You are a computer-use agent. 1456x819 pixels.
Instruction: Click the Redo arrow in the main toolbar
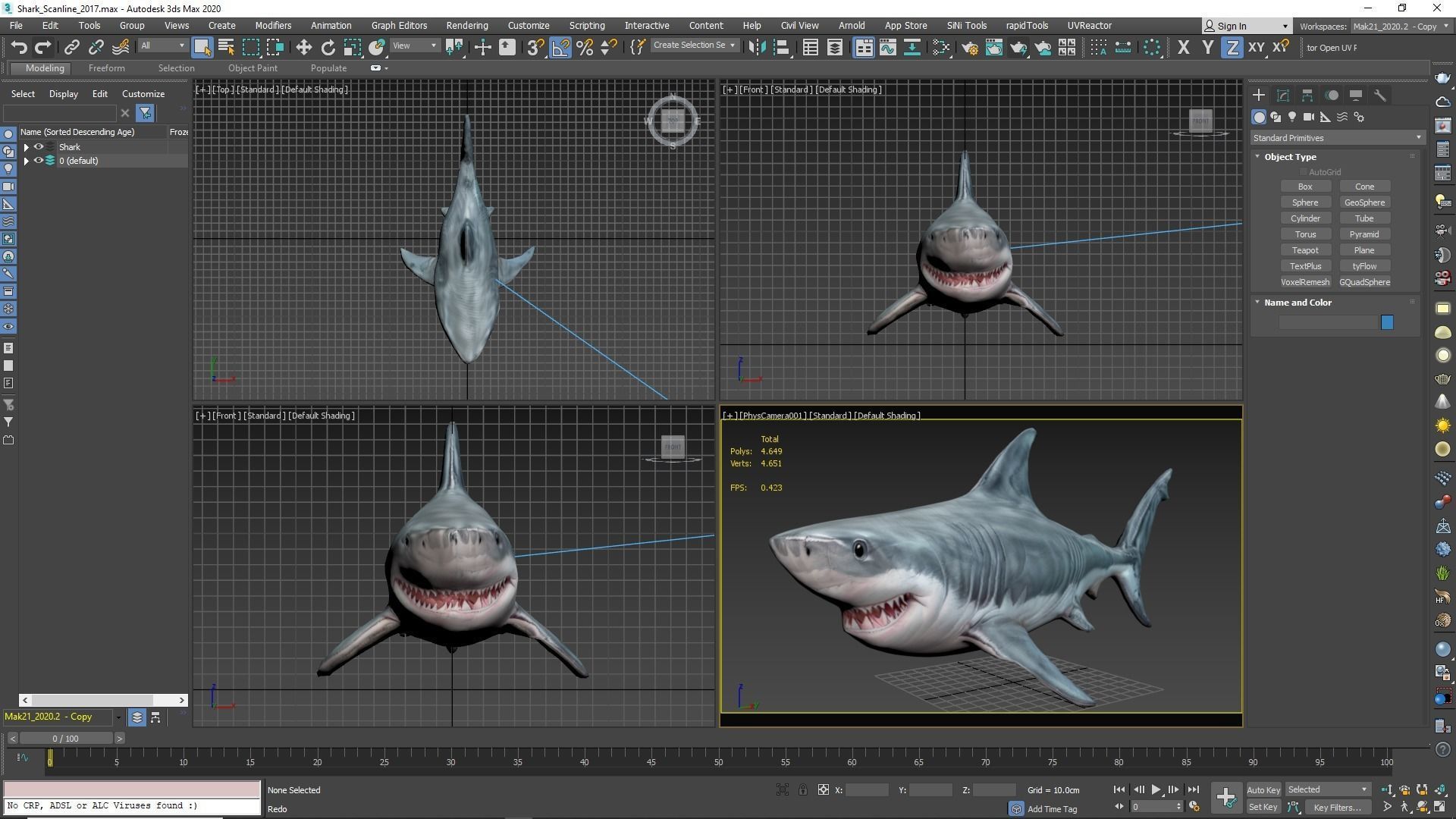coord(43,48)
